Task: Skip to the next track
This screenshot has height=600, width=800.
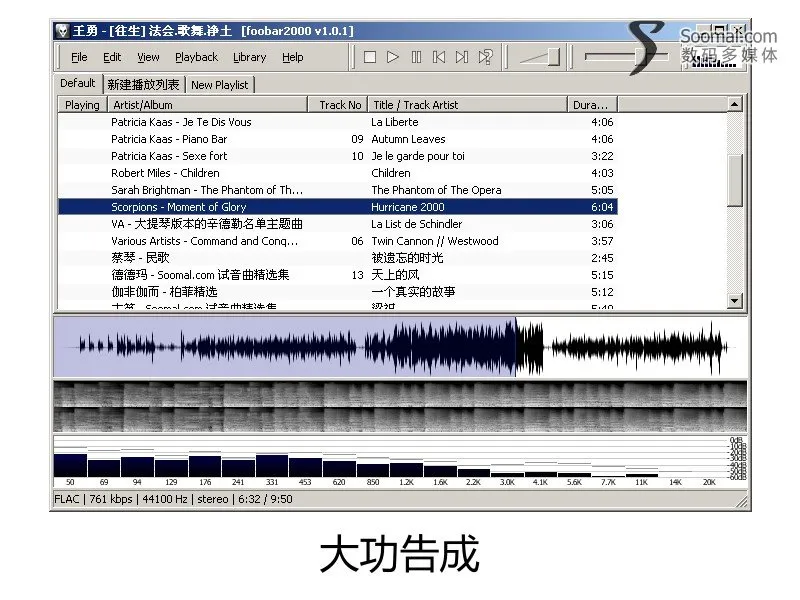Action: (462, 57)
